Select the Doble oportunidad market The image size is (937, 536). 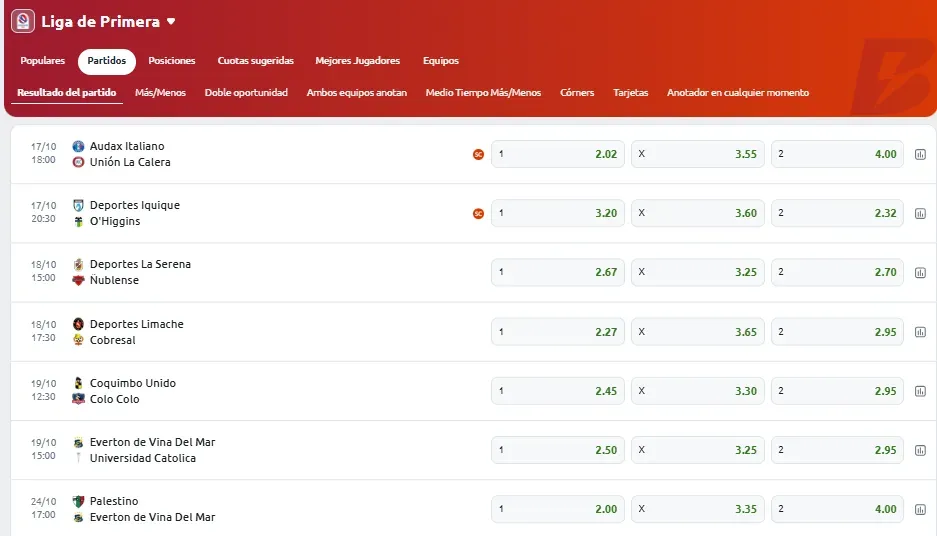pos(246,93)
